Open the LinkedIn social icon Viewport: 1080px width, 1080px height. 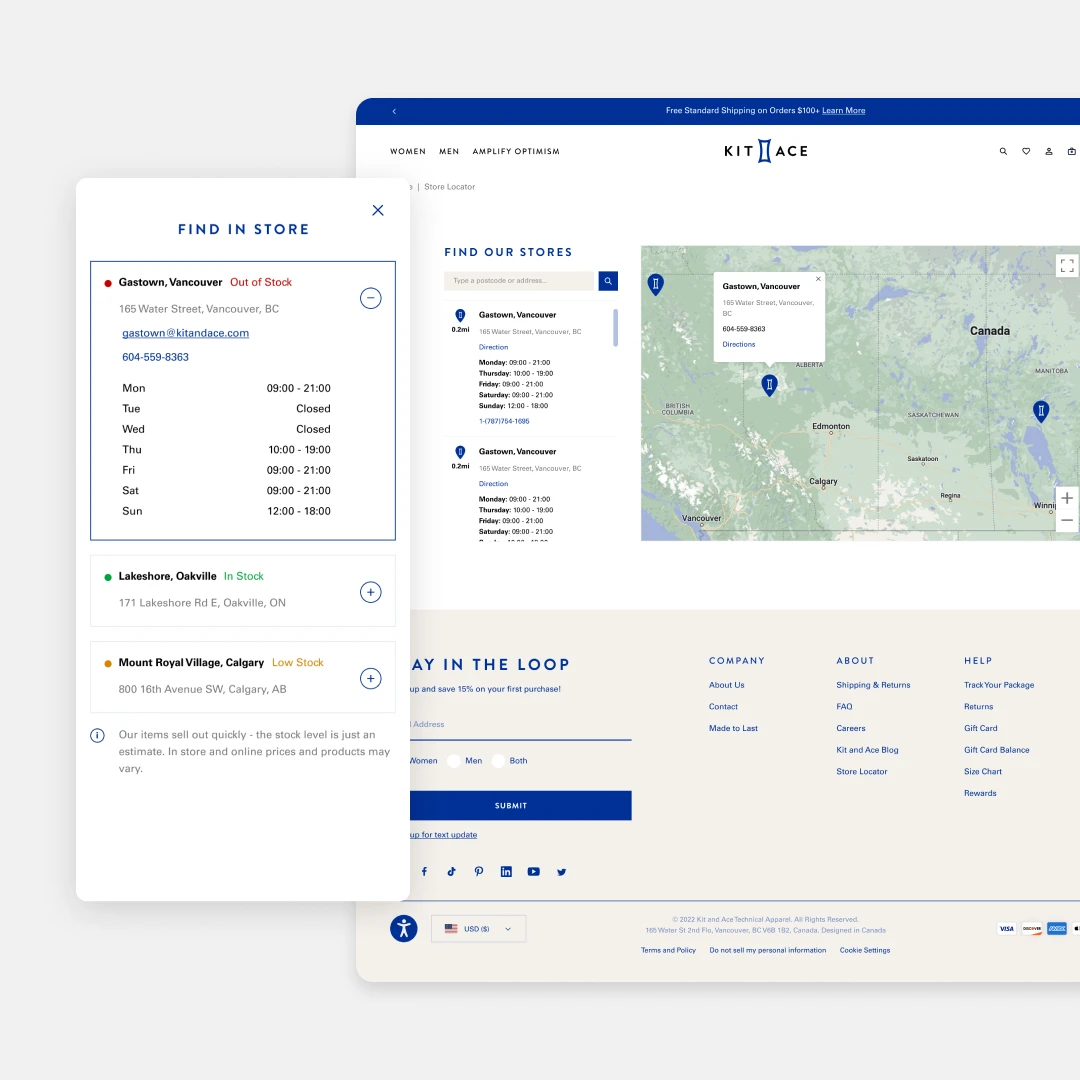tap(506, 872)
